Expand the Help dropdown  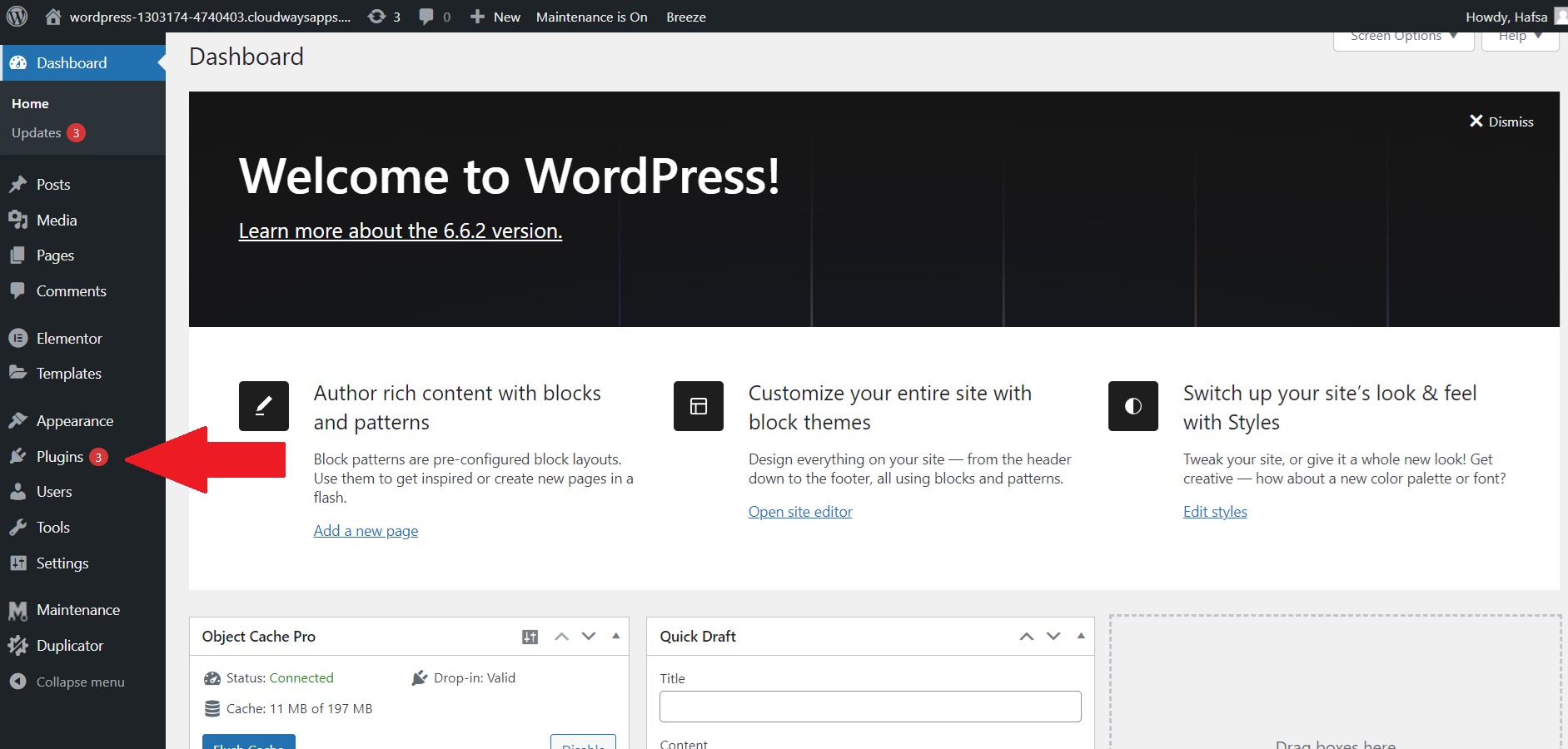click(1519, 36)
